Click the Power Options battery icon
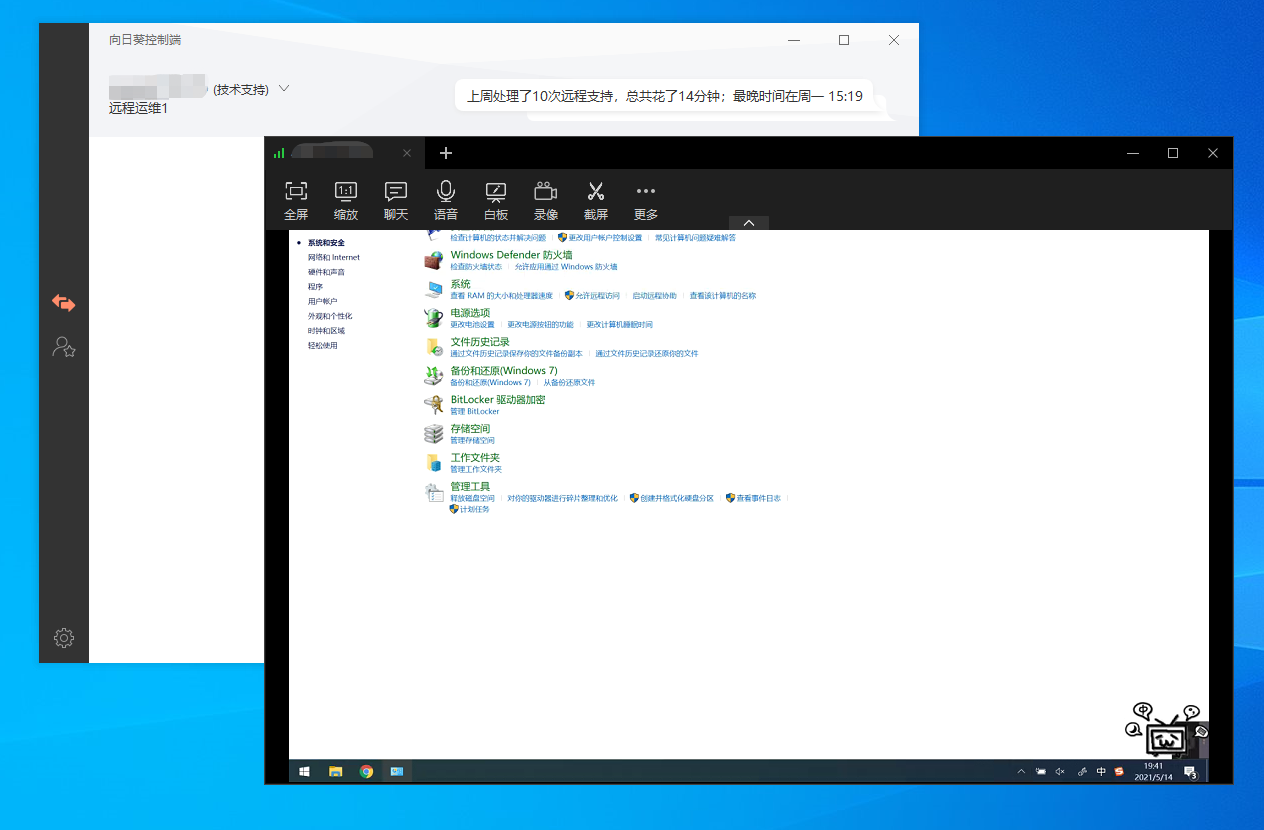The image size is (1264, 830). [433, 318]
